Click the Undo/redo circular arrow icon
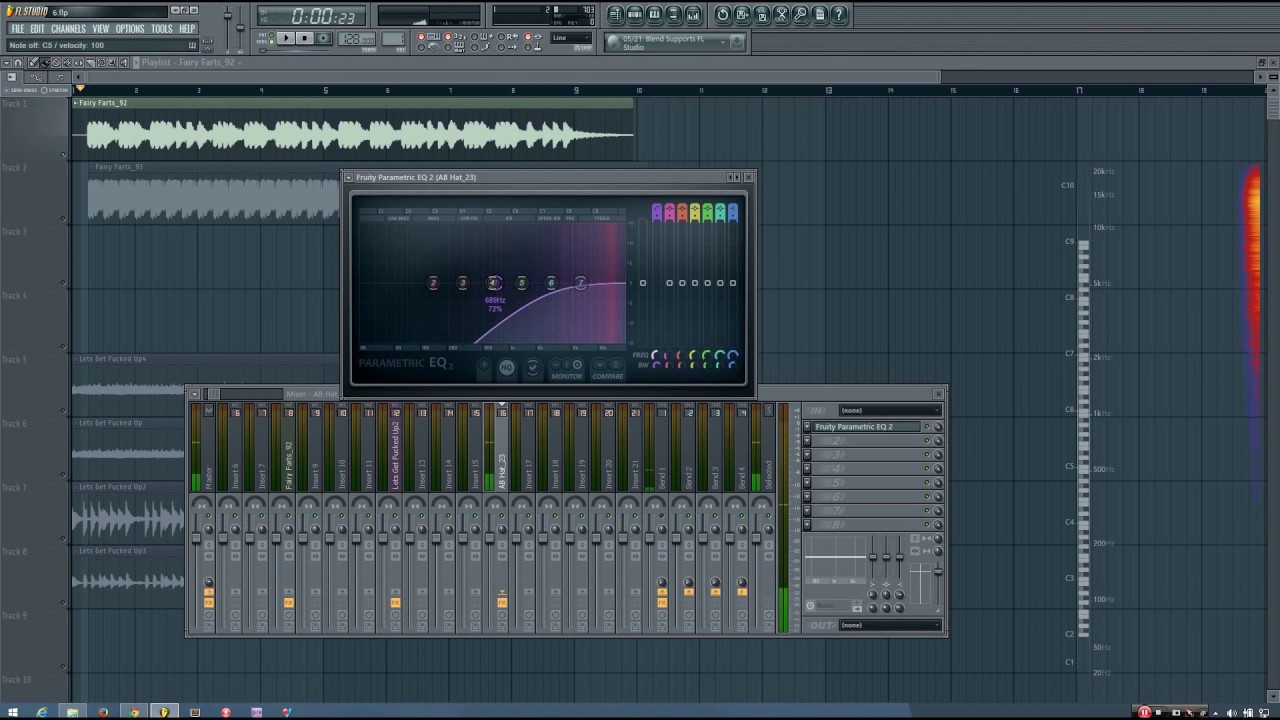1280x720 pixels. [x=723, y=14]
